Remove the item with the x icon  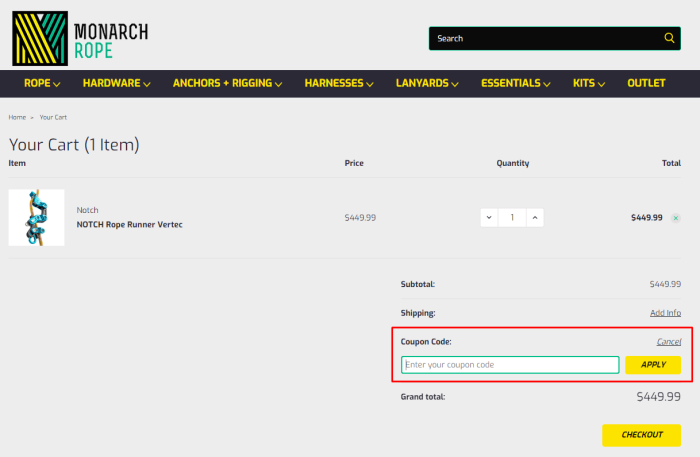(x=676, y=218)
